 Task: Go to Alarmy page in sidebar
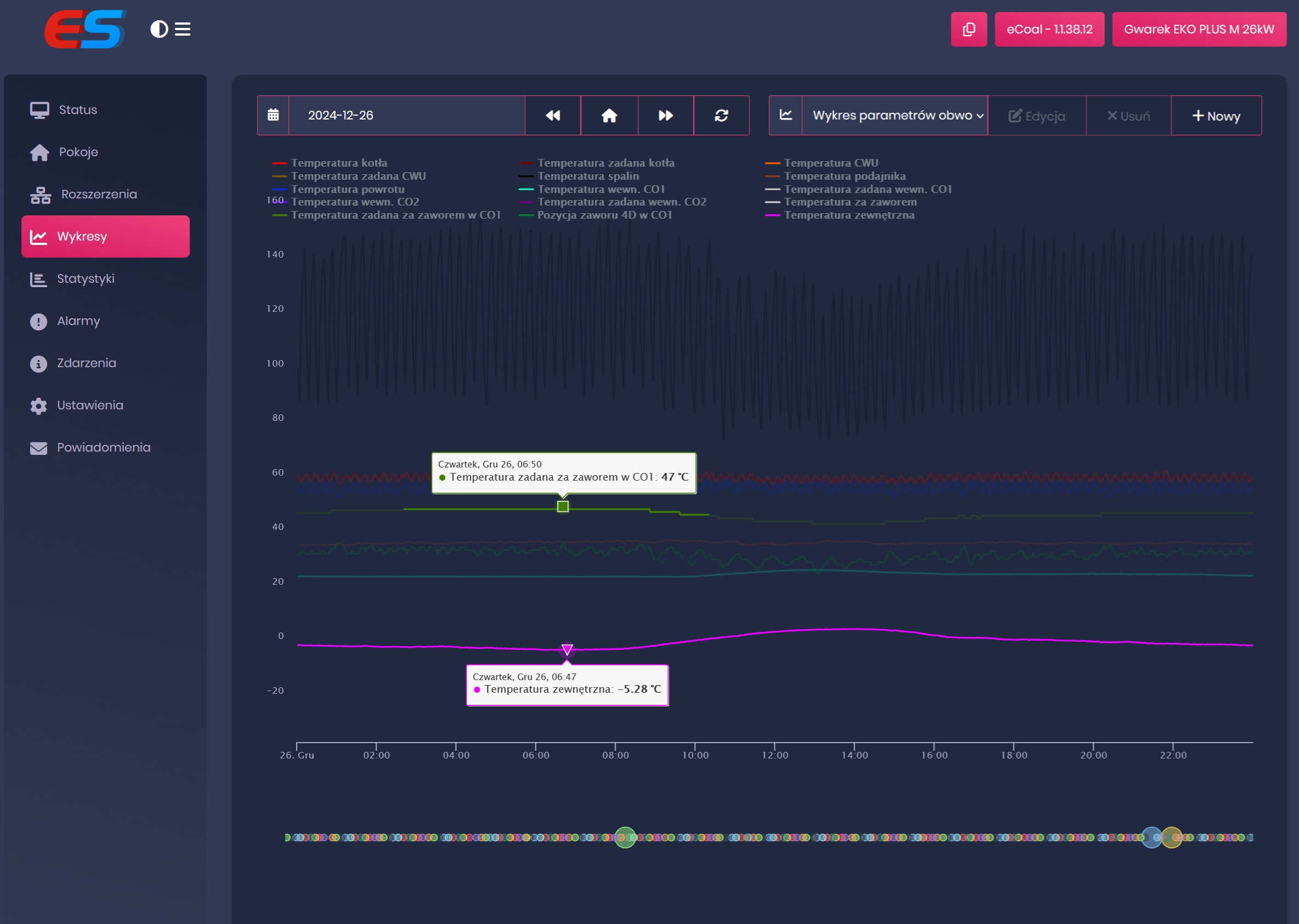tap(78, 321)
